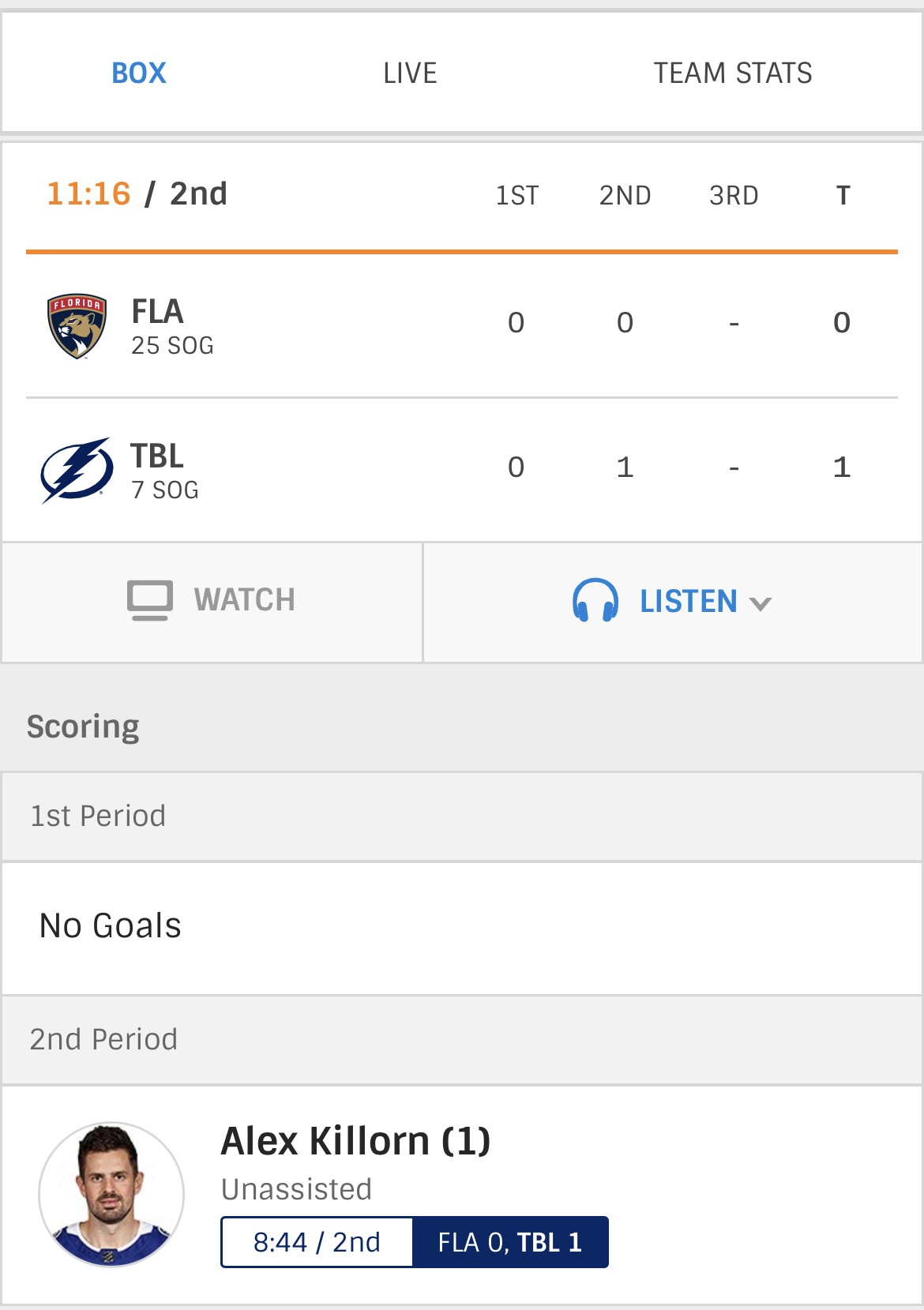
Task: Click the 1st Period section header
Action: (462, 816)
